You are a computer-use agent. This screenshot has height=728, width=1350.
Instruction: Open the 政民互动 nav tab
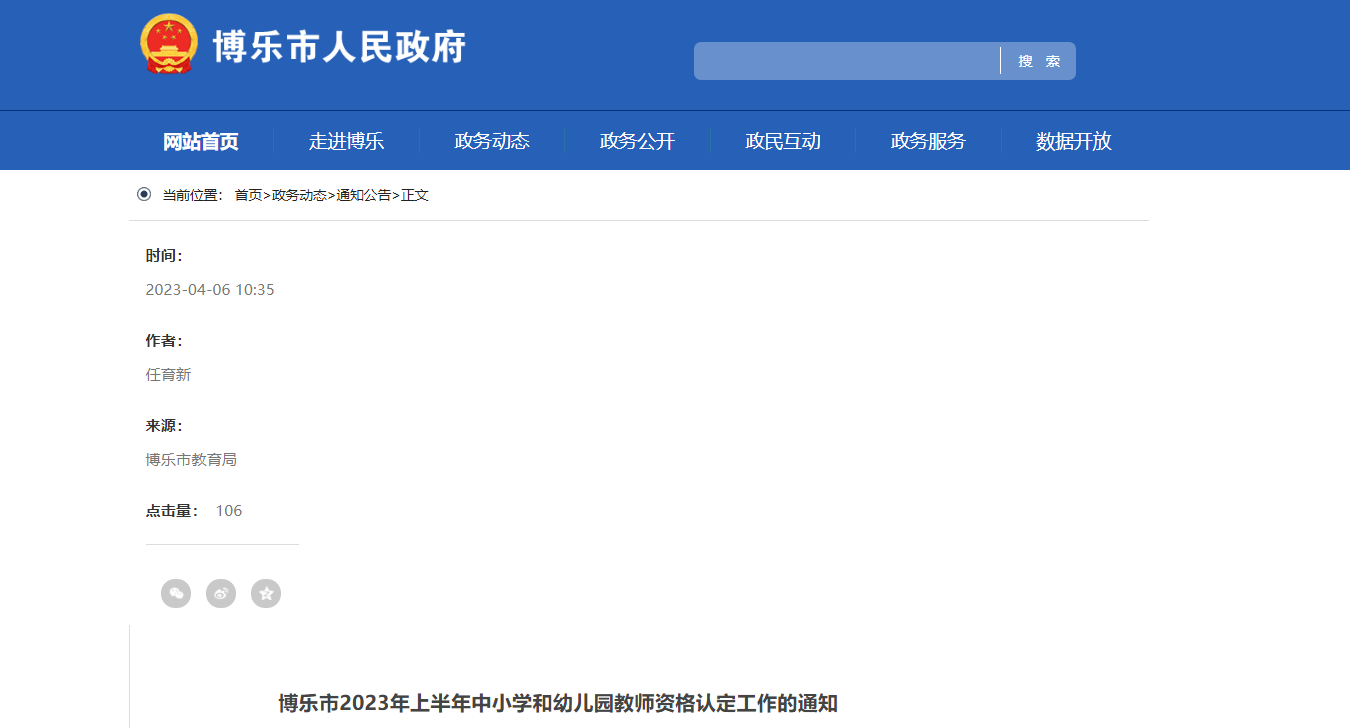783,141
